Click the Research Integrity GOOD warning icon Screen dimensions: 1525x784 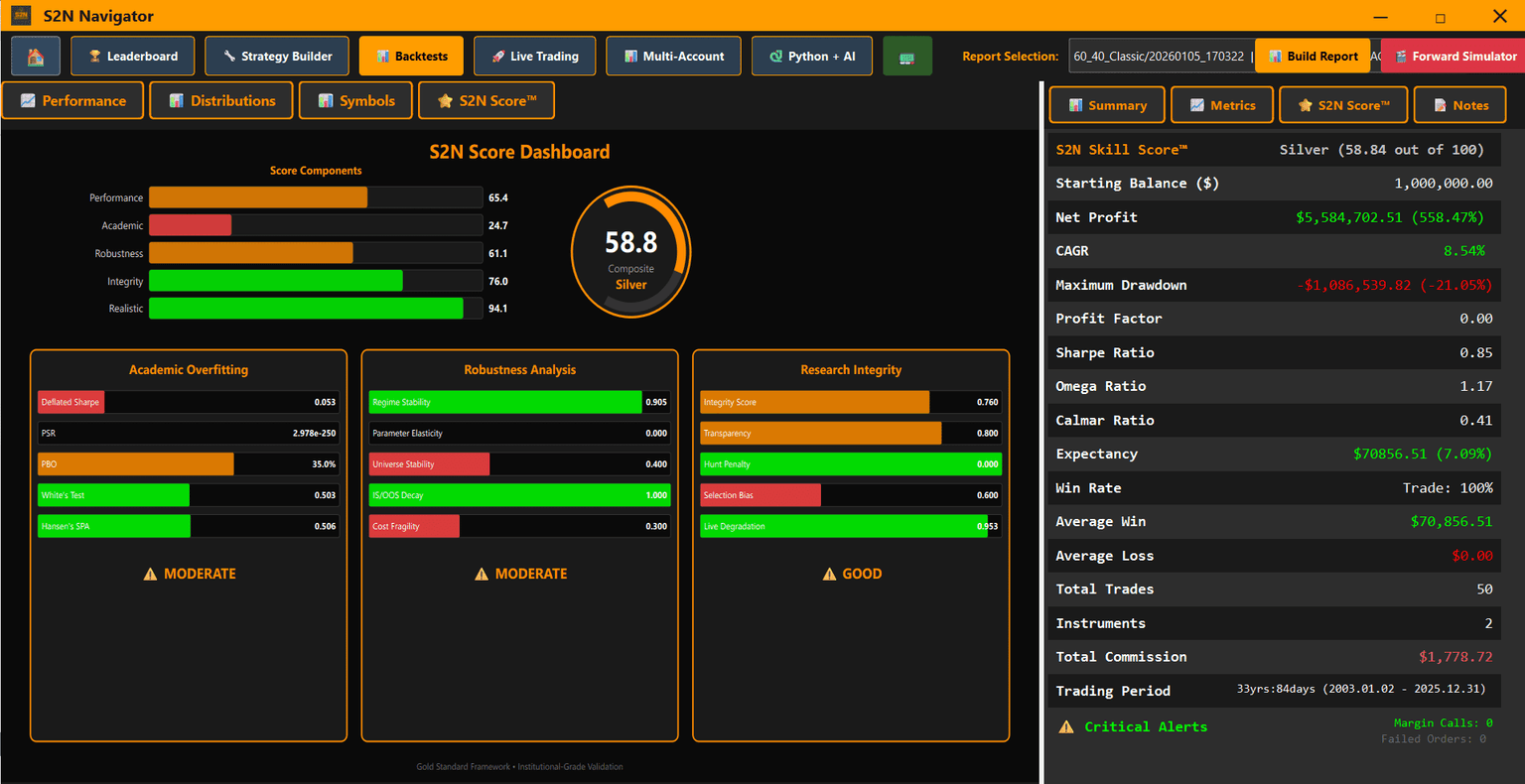tap(829, 574)
